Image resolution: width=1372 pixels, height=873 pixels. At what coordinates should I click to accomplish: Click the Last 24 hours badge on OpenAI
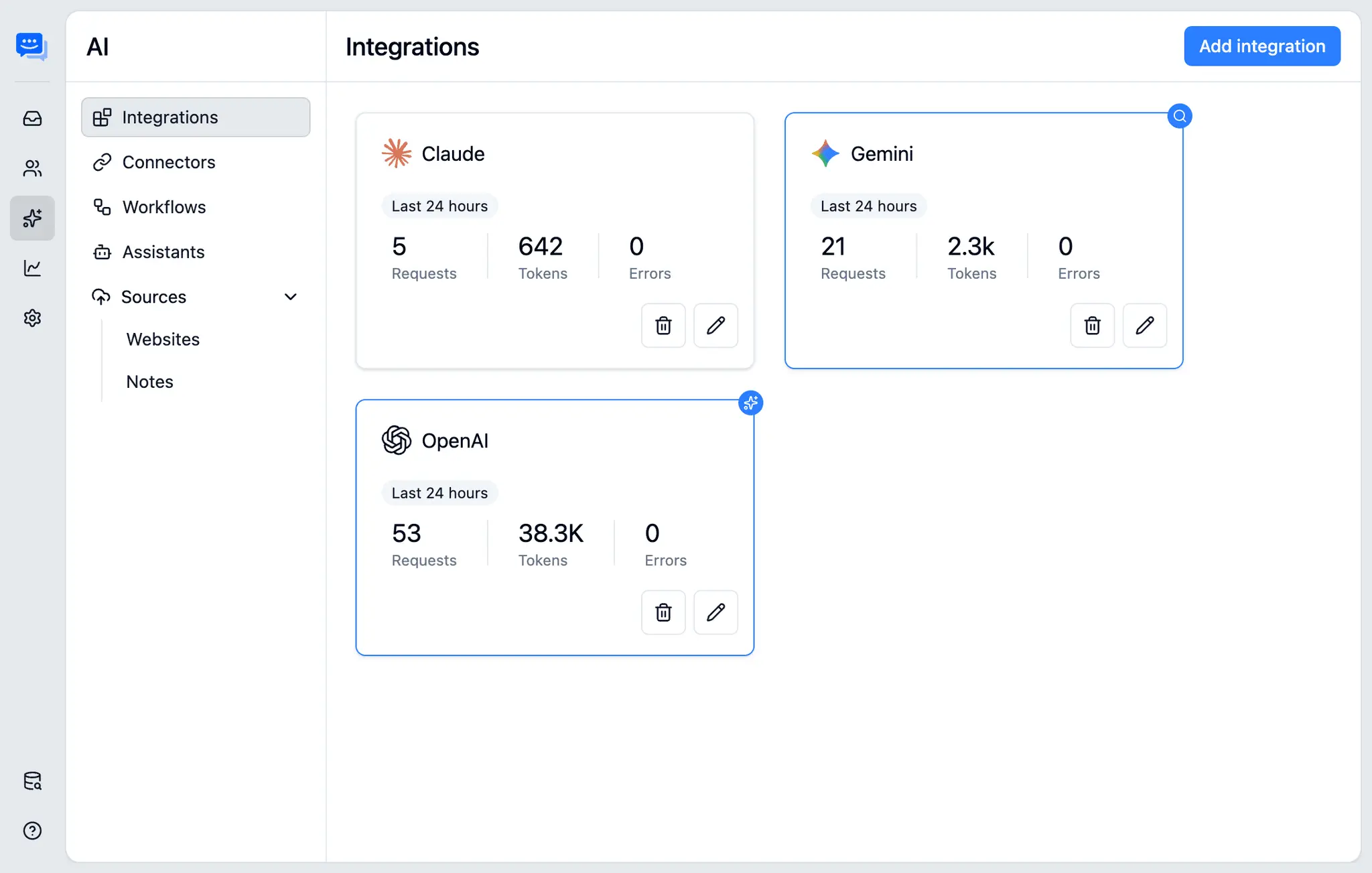(x=439, y=493)
